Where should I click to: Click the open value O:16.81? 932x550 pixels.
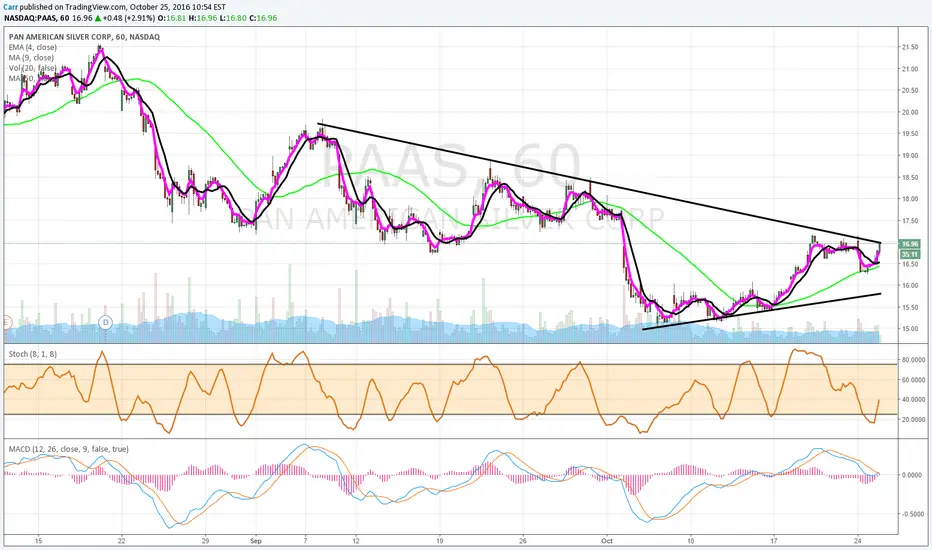tap(173, 18)
